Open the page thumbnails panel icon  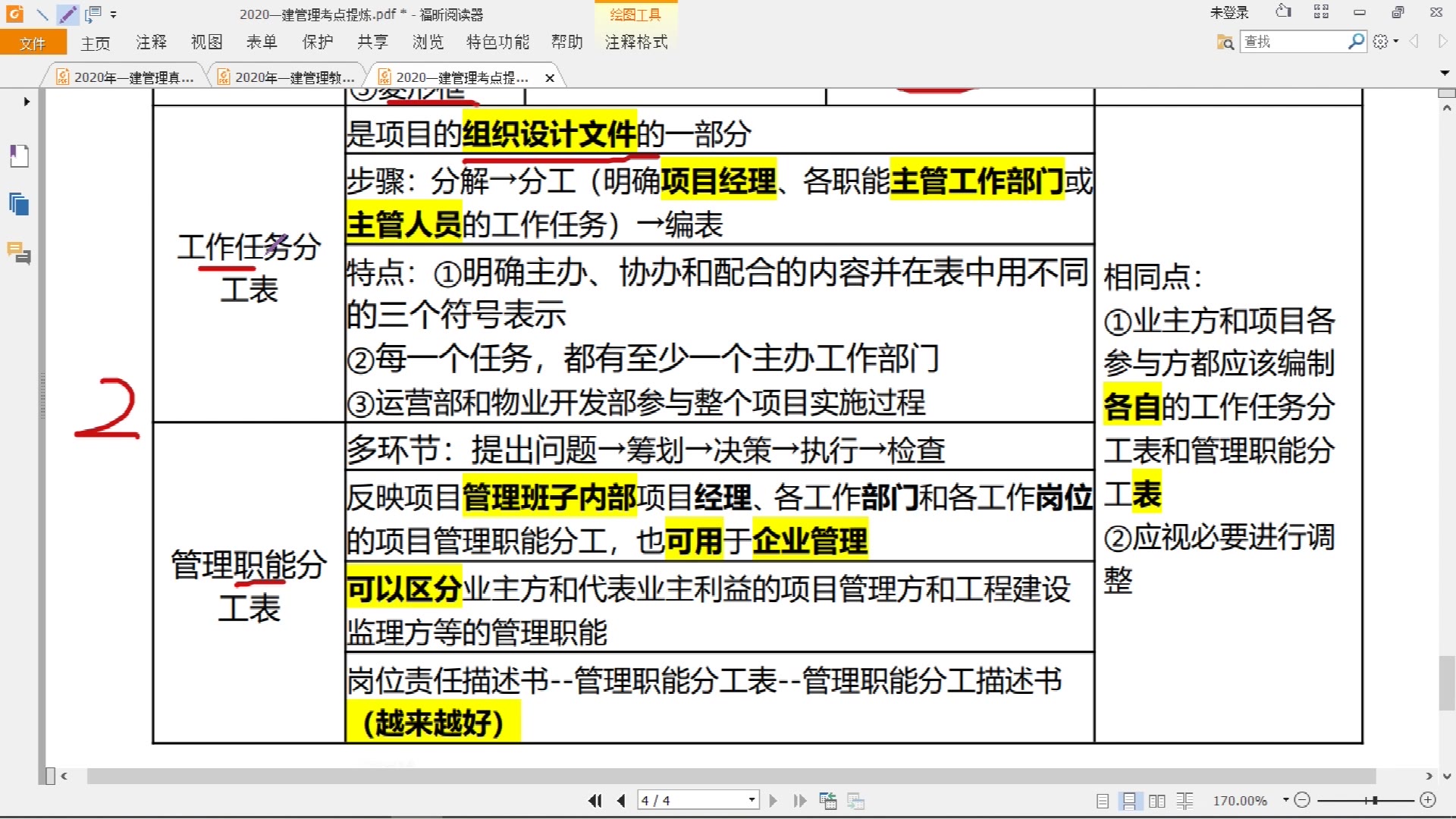(x=19, y=204)
